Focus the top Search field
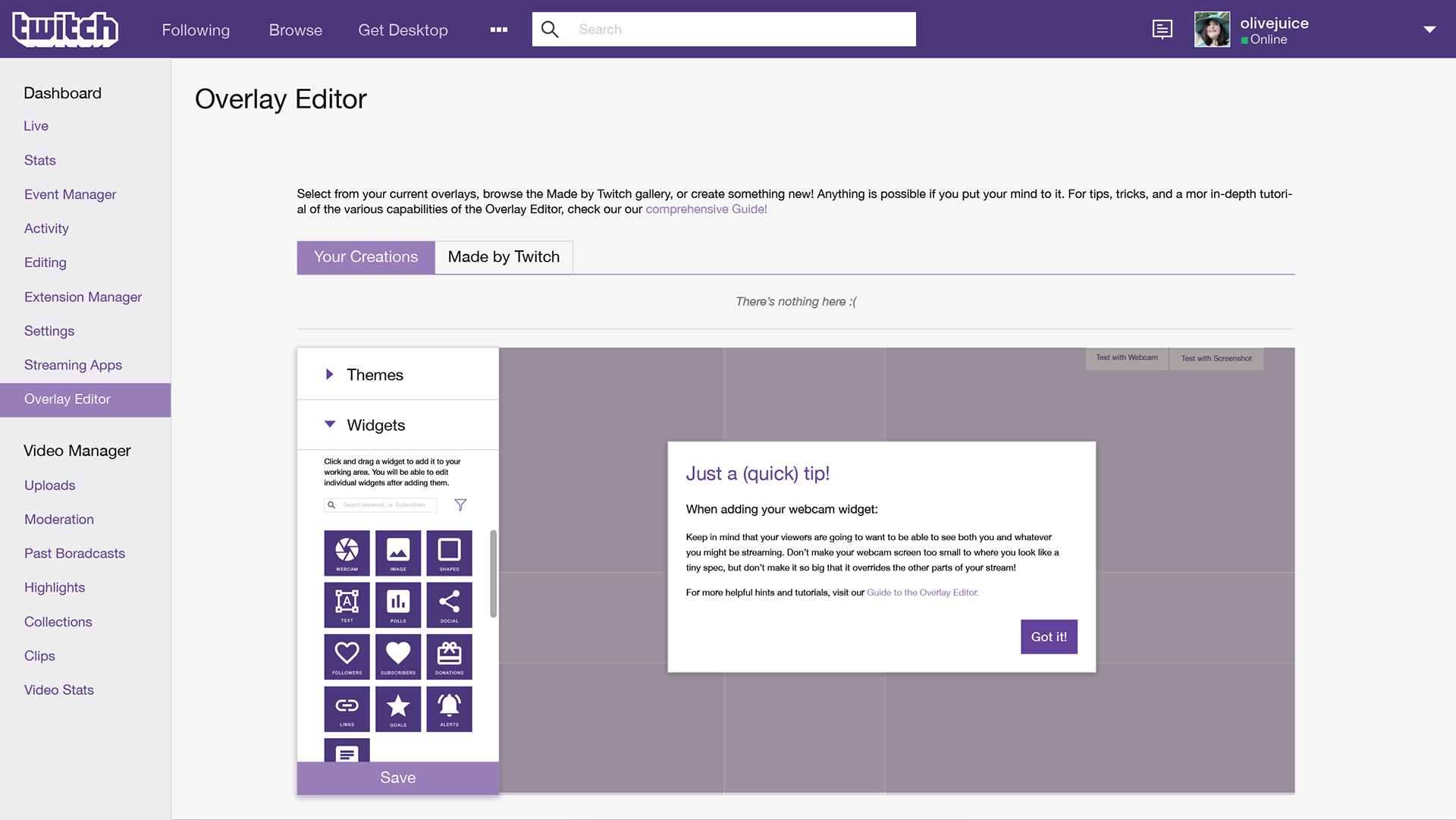The image size is (1456, 820). point(723,30)
